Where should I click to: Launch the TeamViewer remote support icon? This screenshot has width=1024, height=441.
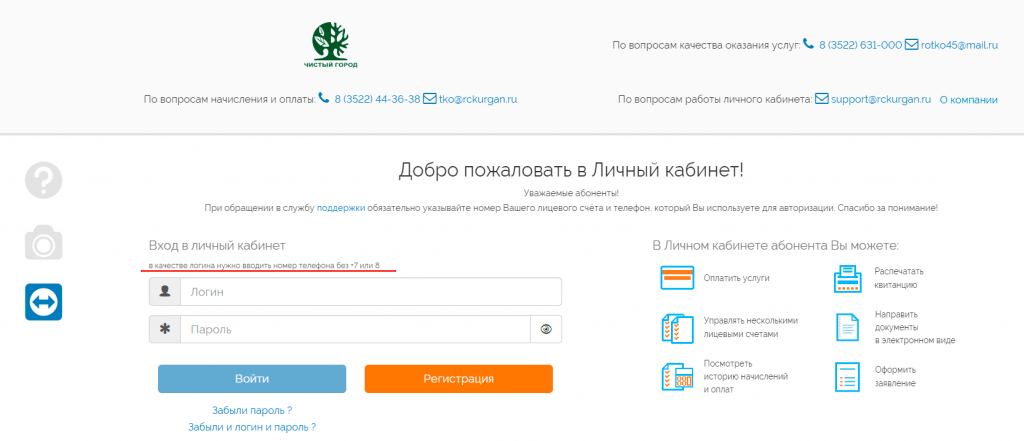(x=44, y=302)
